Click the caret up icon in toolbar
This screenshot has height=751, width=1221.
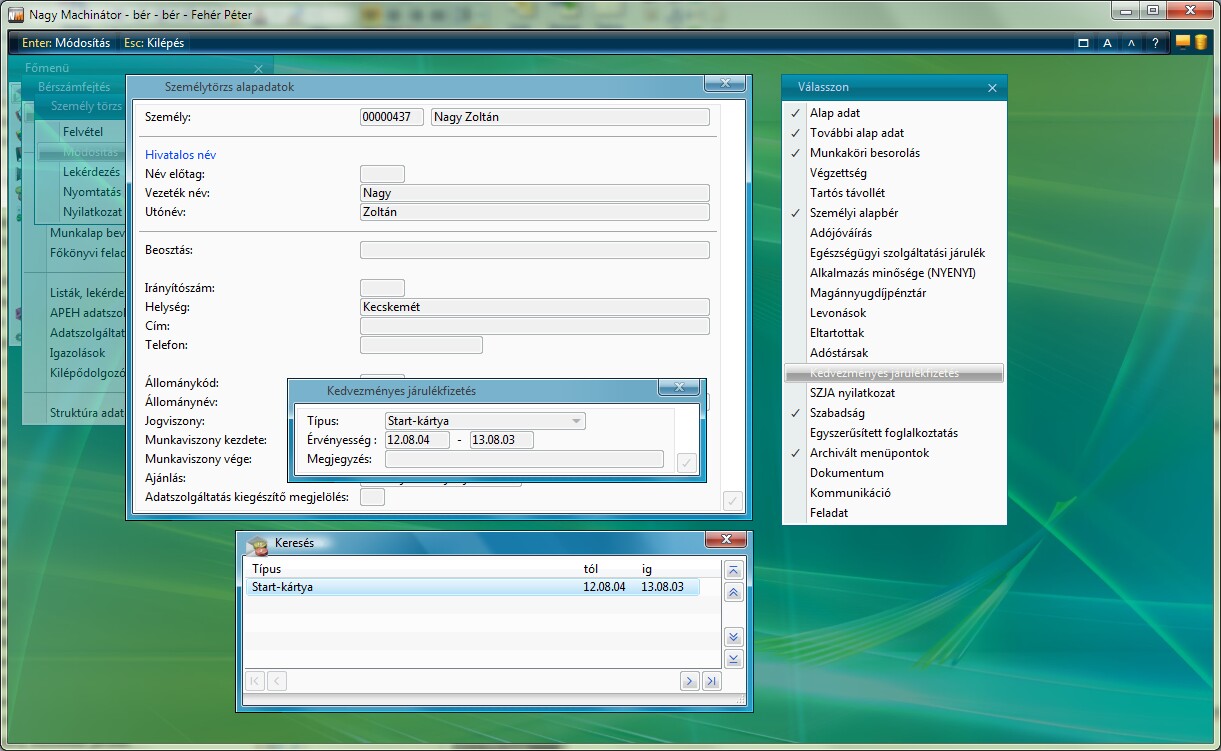pyautogui.click(x=1131, y=43)
